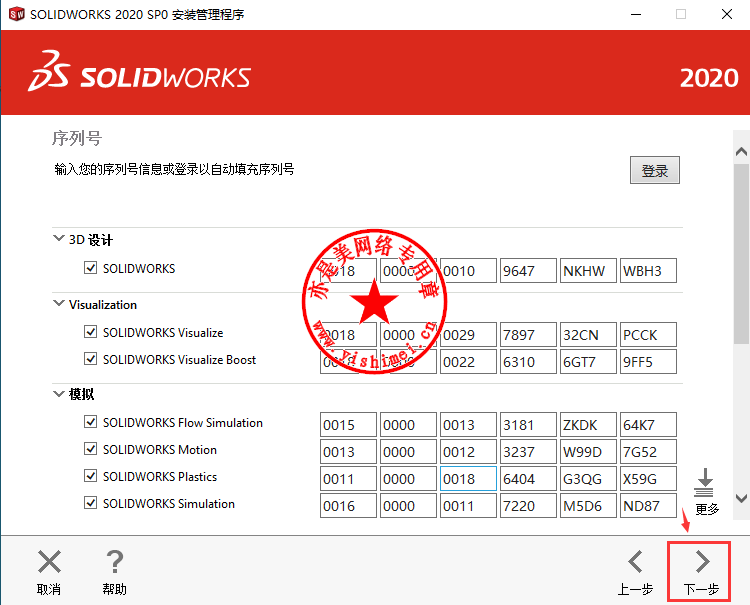
Task: Click the 更多 download more icon
Action: 704,483
